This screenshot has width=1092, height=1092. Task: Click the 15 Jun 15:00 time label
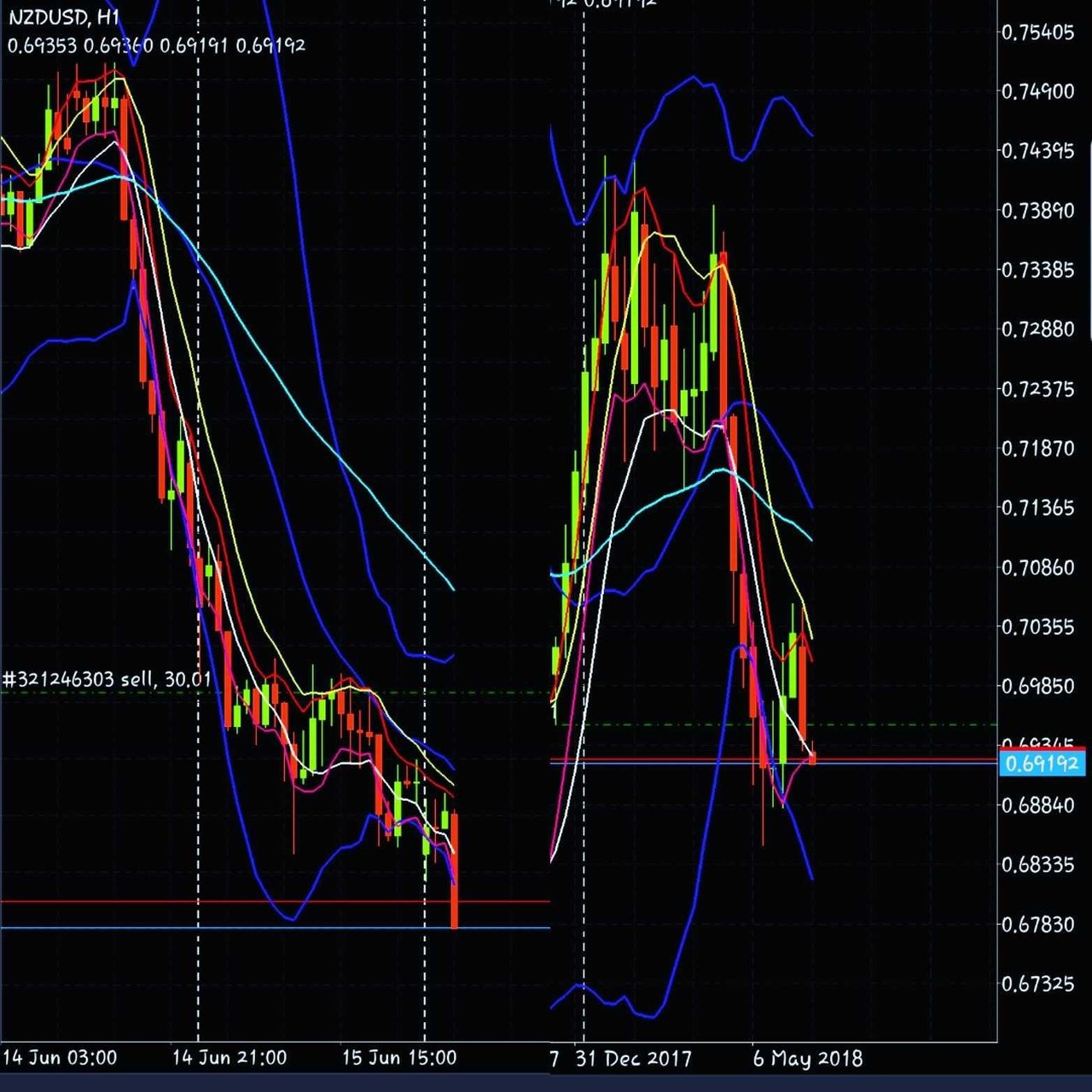pos(399,1058)
